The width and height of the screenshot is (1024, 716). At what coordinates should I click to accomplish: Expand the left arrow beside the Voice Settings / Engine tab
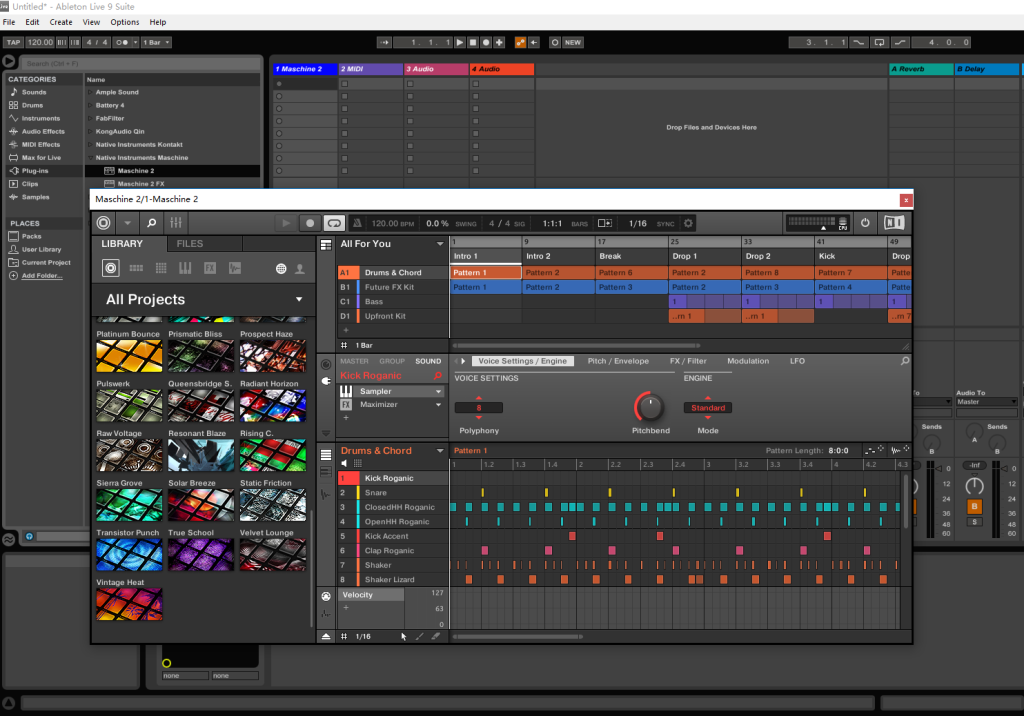457,361
